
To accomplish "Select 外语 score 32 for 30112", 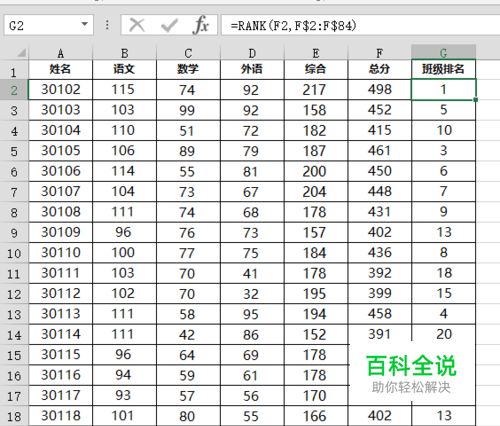I will [x=252, y=294].
